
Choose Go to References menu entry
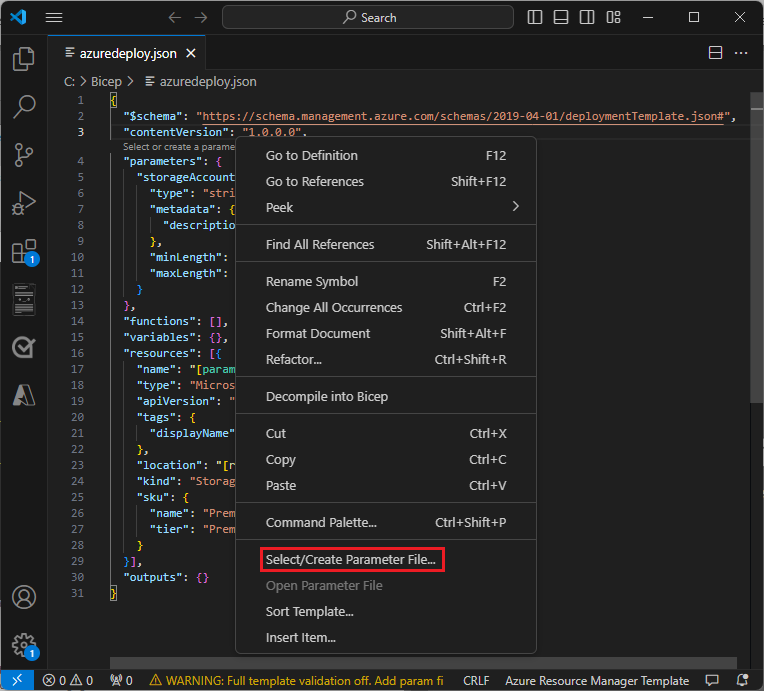[x=386, y=181]
